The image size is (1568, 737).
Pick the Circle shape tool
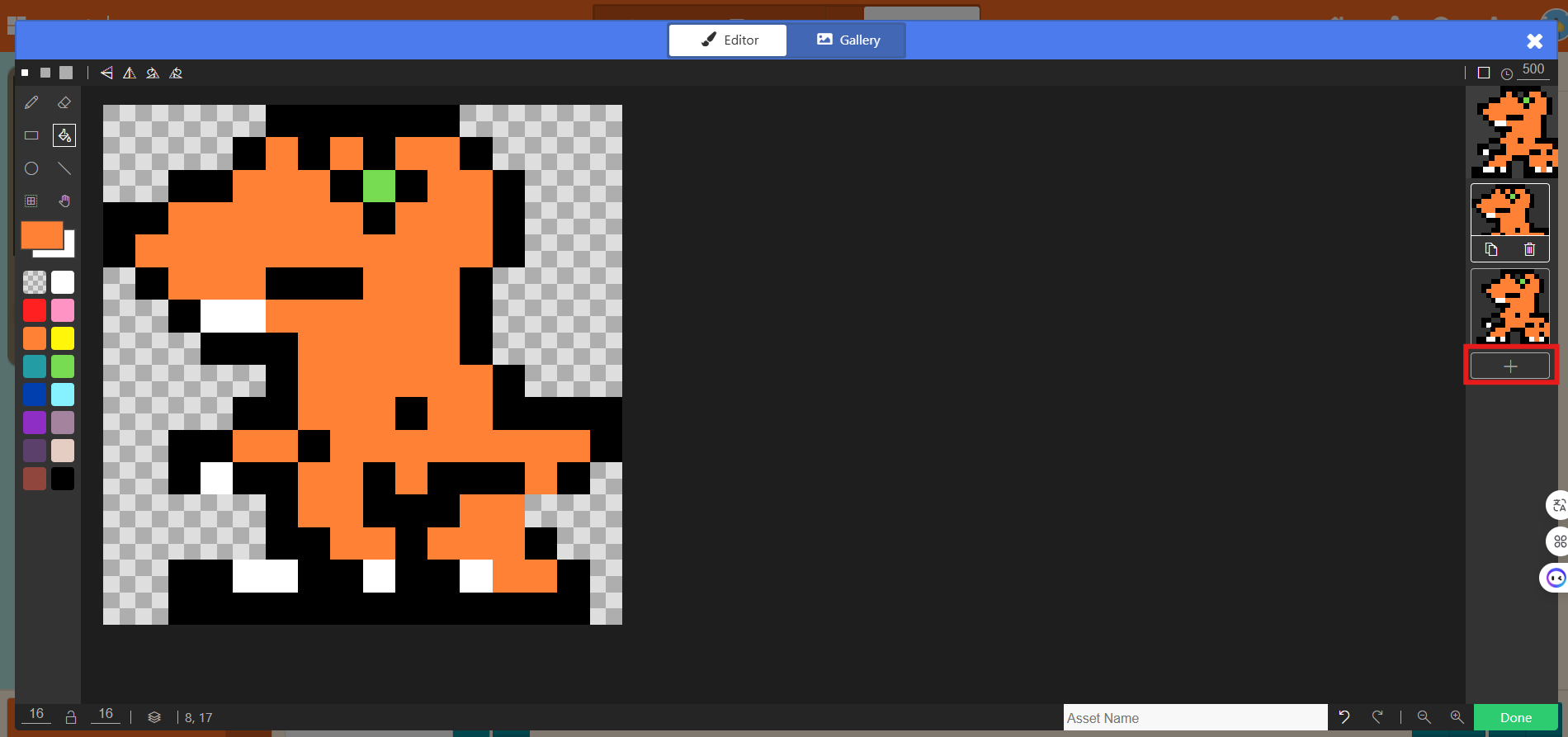pyautogui.click(x=31, y=168)
